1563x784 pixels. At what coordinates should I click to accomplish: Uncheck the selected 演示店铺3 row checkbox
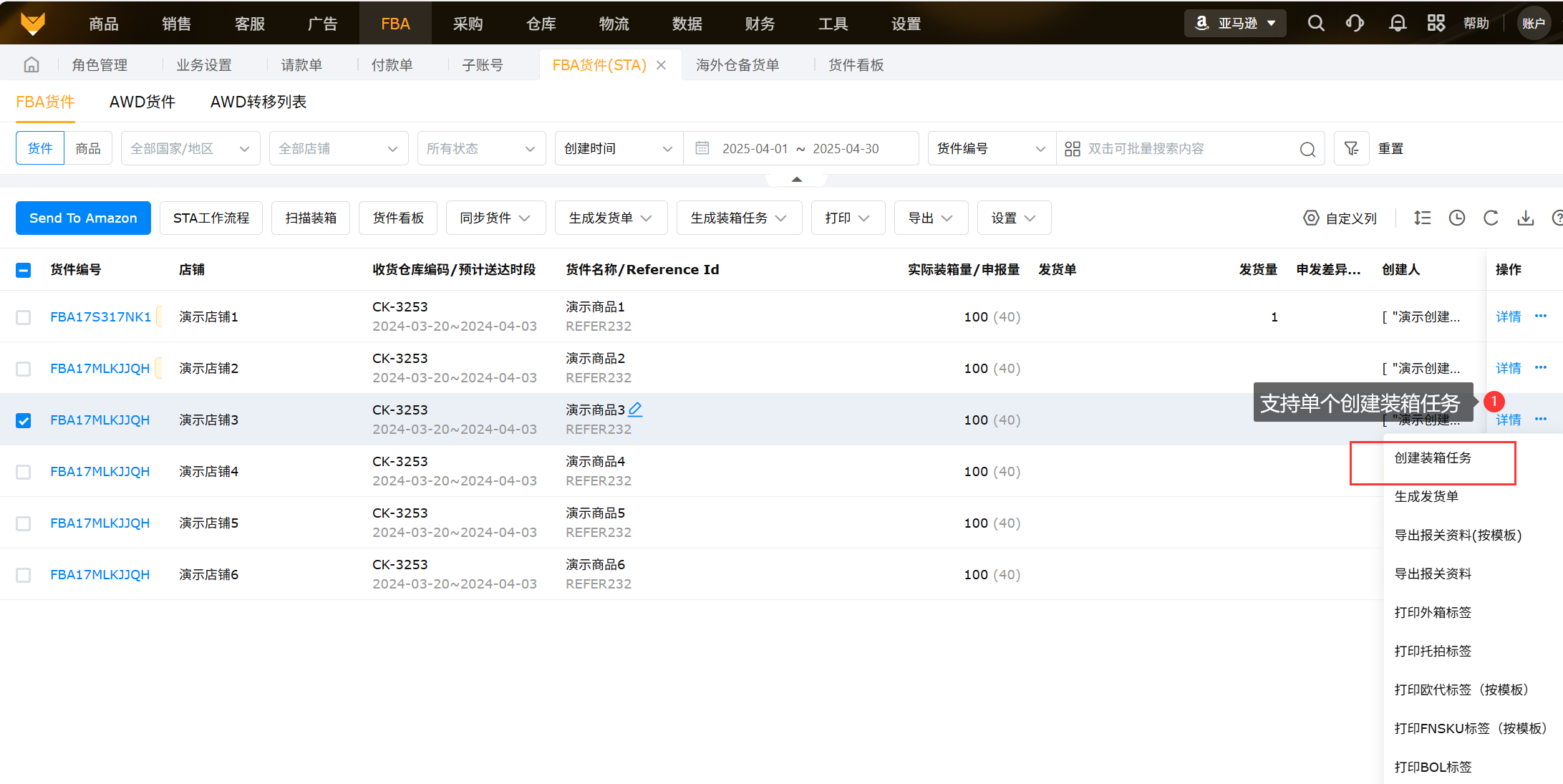tap(24, 420)
